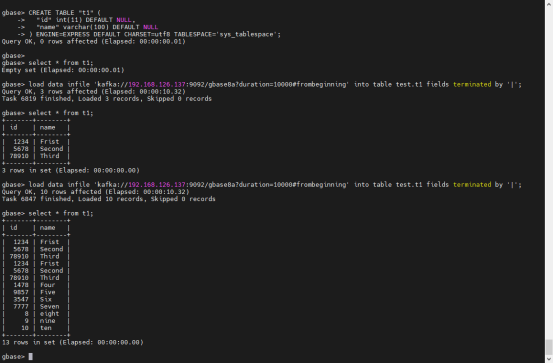The image size is (554, 364).
Task: Click 'Query OK, 0 rows affected' message
Action: [x=93, y=41]
